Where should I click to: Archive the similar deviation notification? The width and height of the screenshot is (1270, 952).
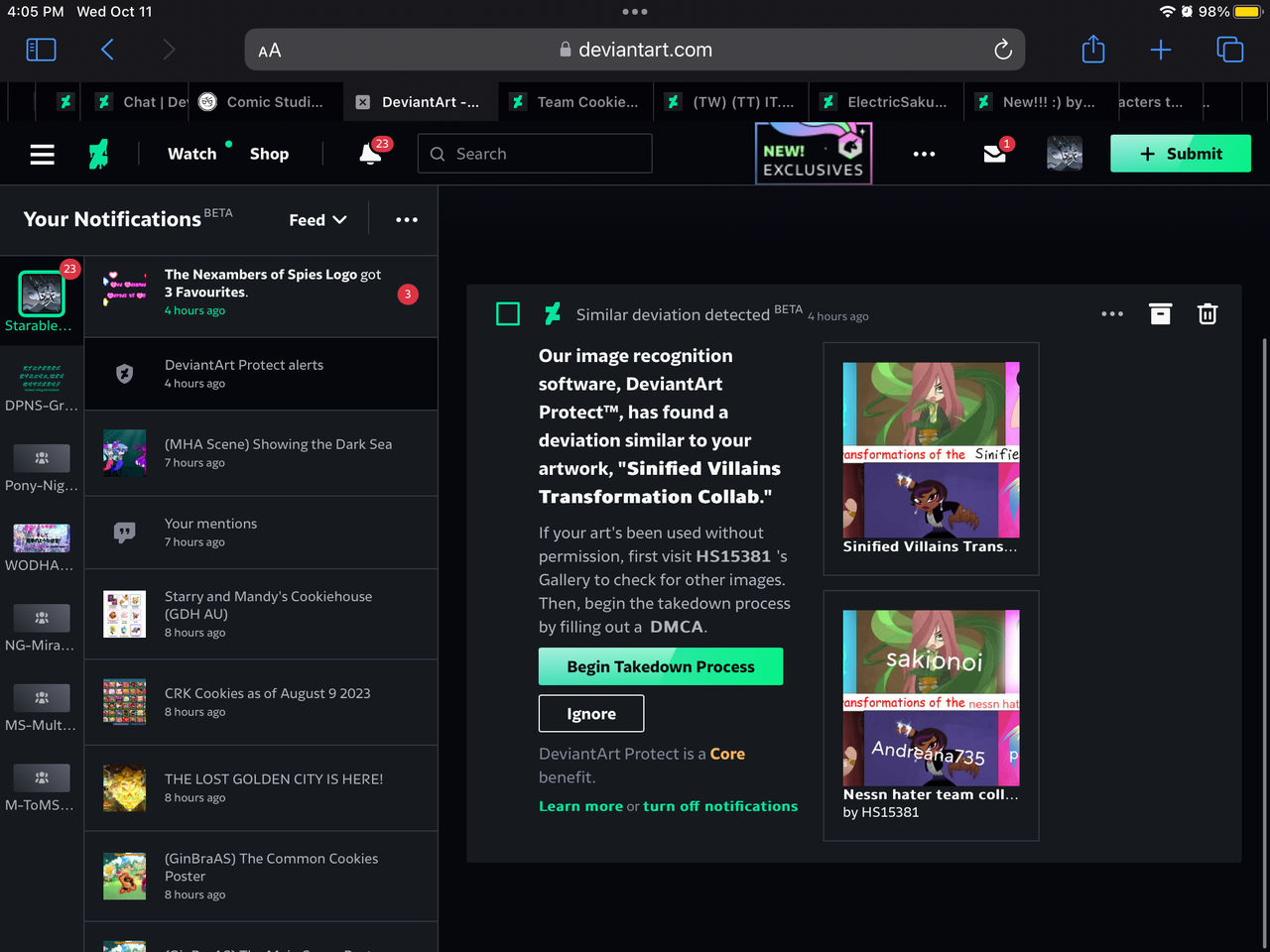pos(1160,314)
